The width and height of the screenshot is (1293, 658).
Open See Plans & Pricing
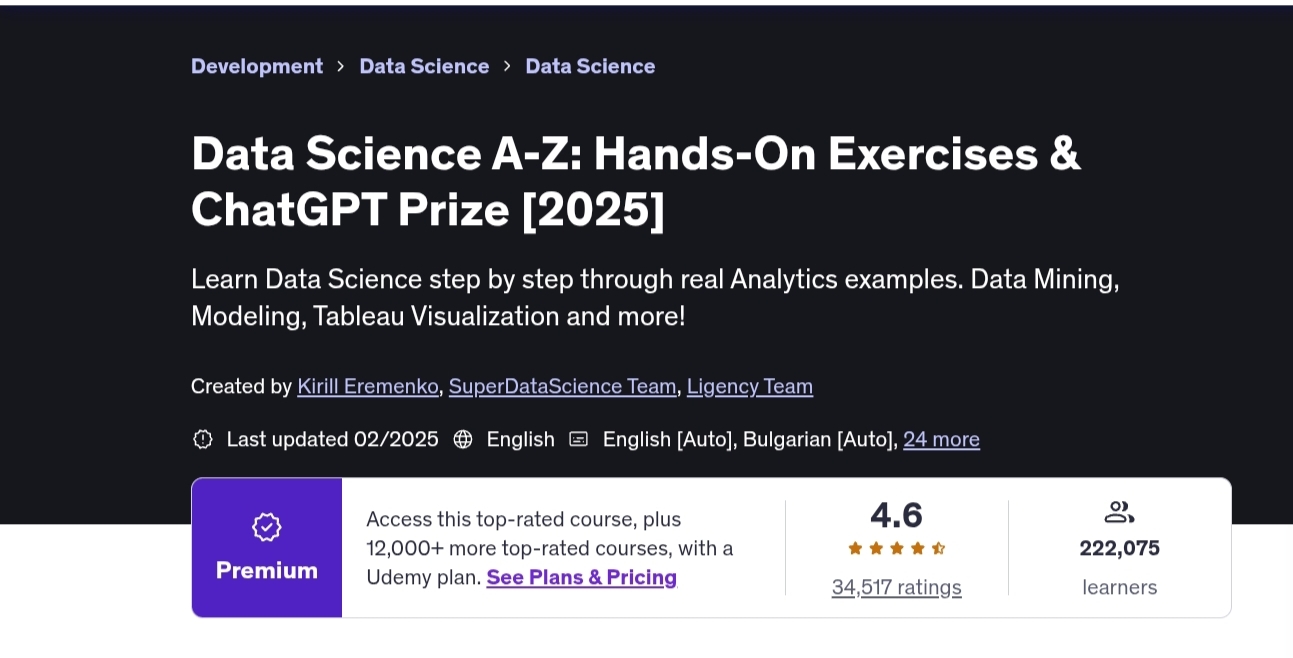(x=581, y=577)
